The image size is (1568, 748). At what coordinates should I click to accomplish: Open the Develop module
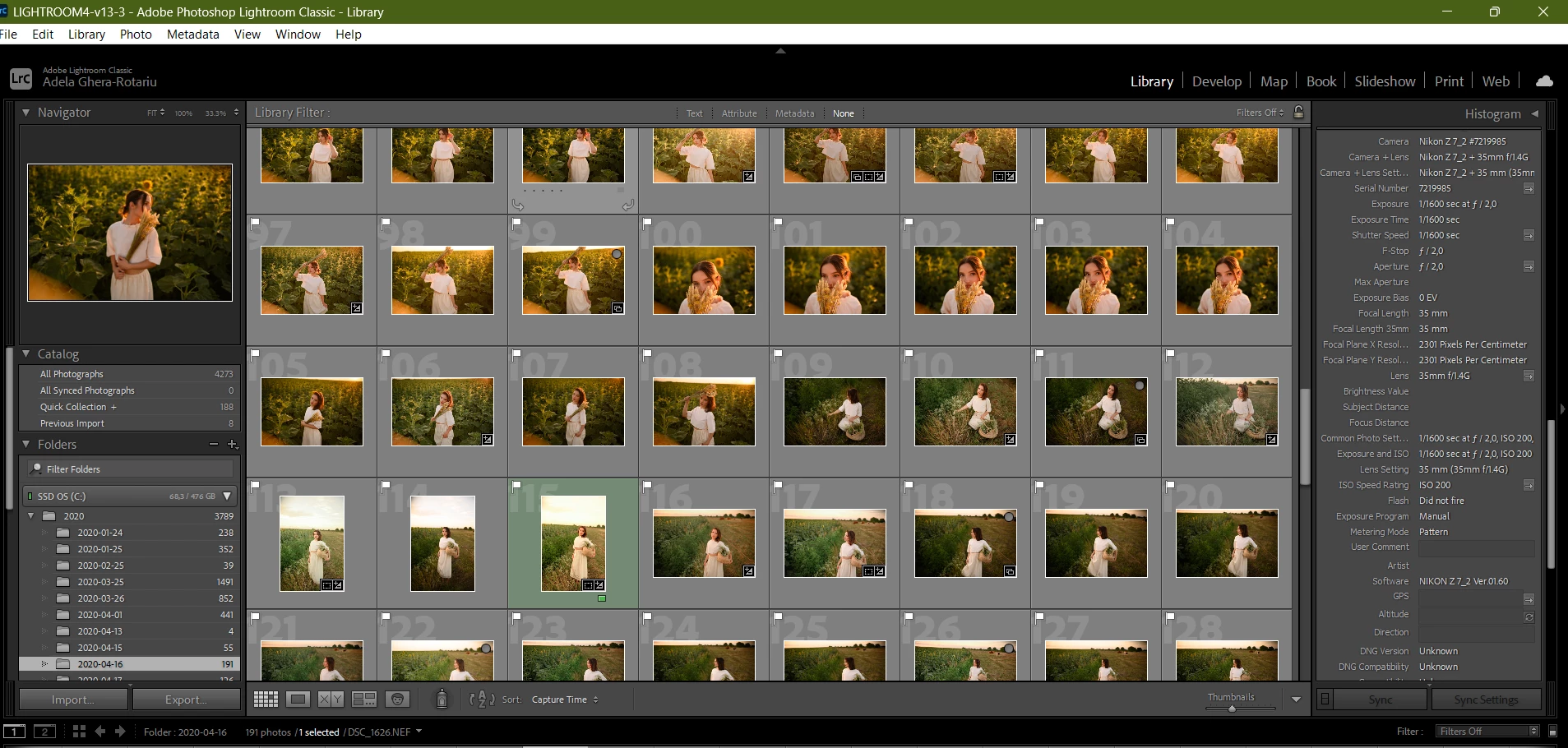coord(1217,81)
